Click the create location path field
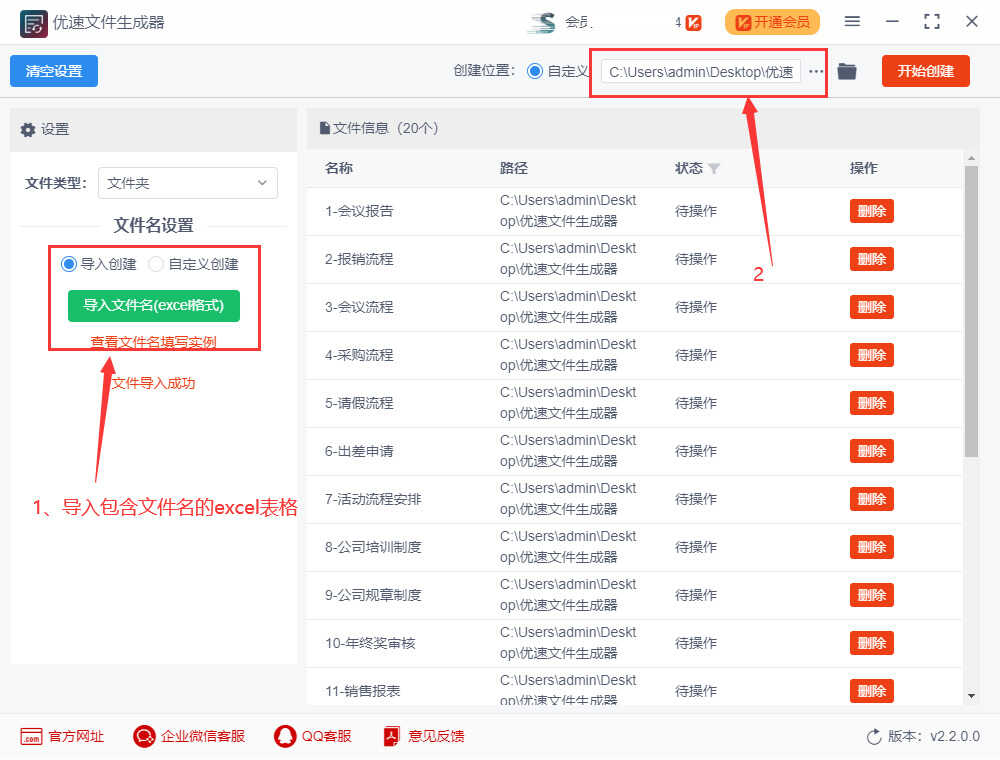 click(700, 72)
